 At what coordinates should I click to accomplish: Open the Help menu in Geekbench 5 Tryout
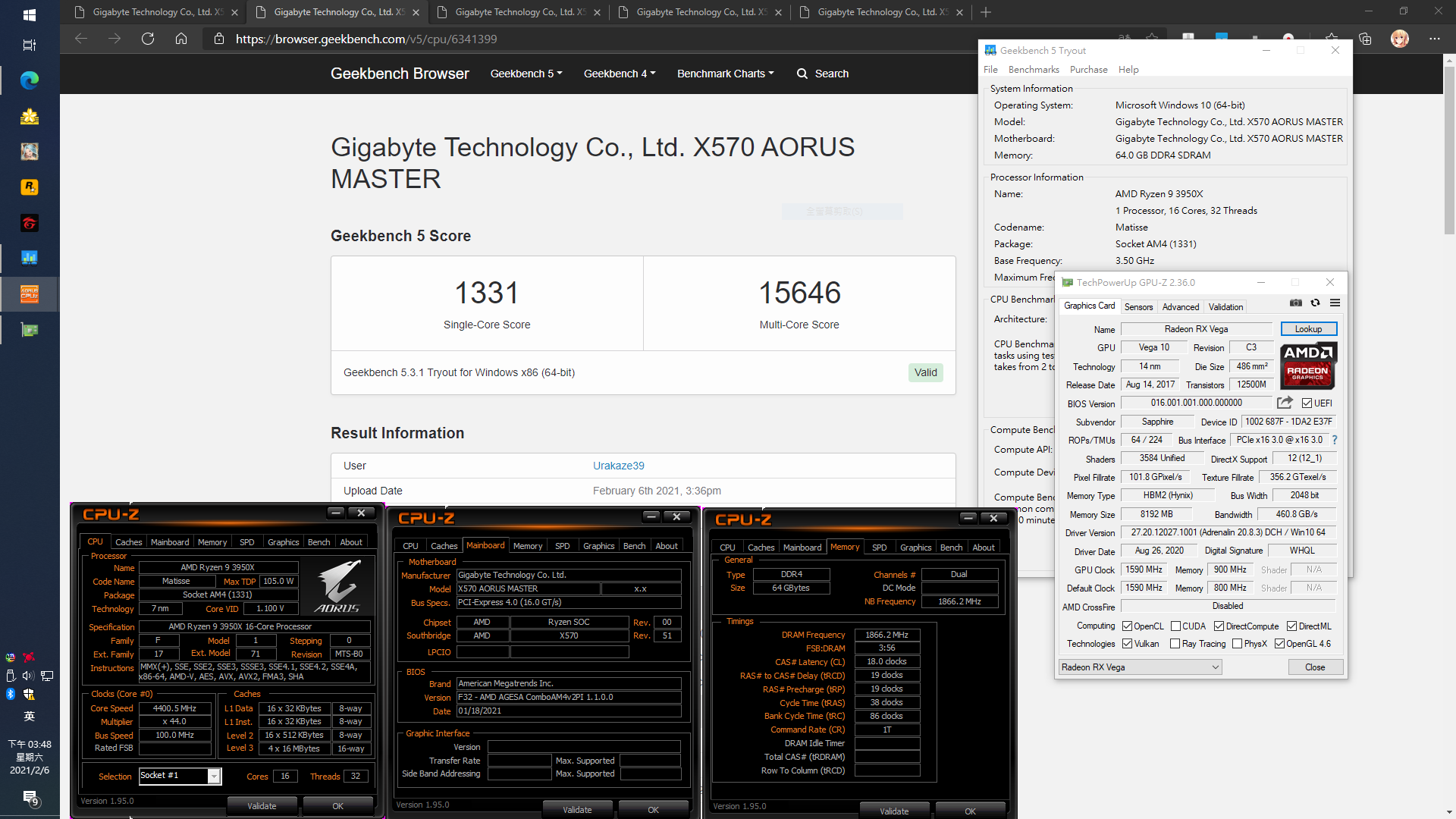tap(1128, 70)
